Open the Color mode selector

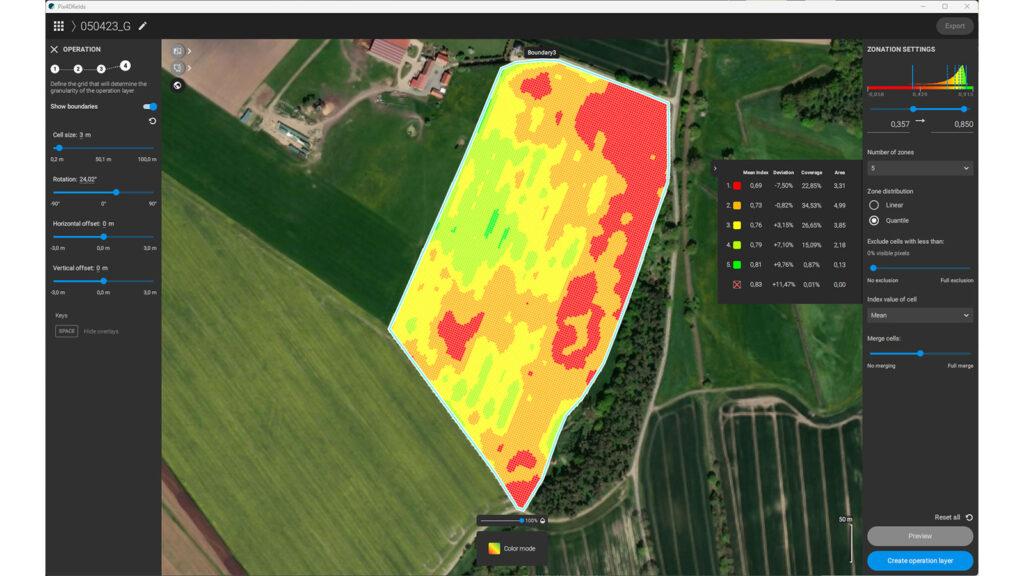point(512,548)
